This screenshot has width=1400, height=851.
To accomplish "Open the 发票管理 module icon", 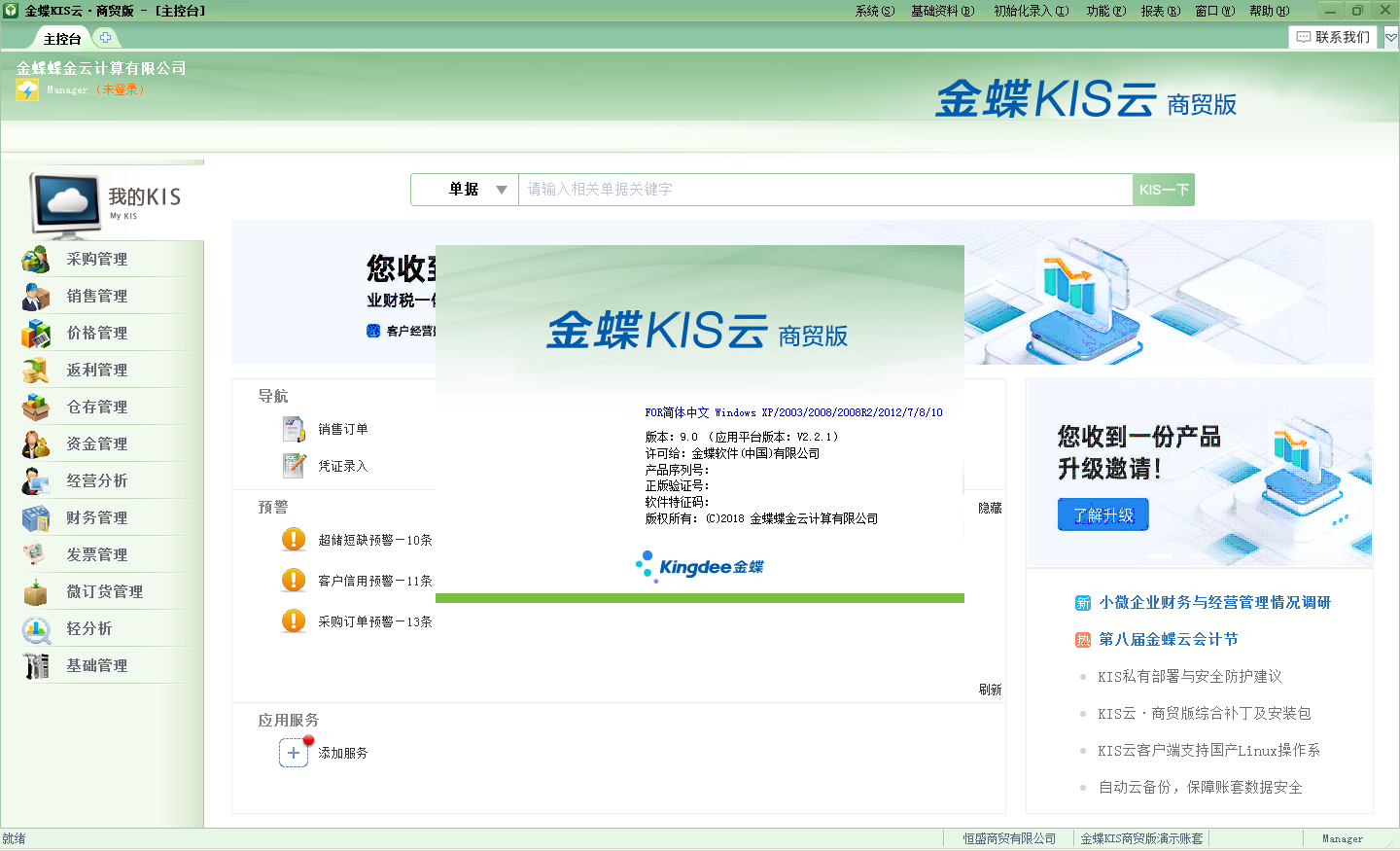I will 36,555.
